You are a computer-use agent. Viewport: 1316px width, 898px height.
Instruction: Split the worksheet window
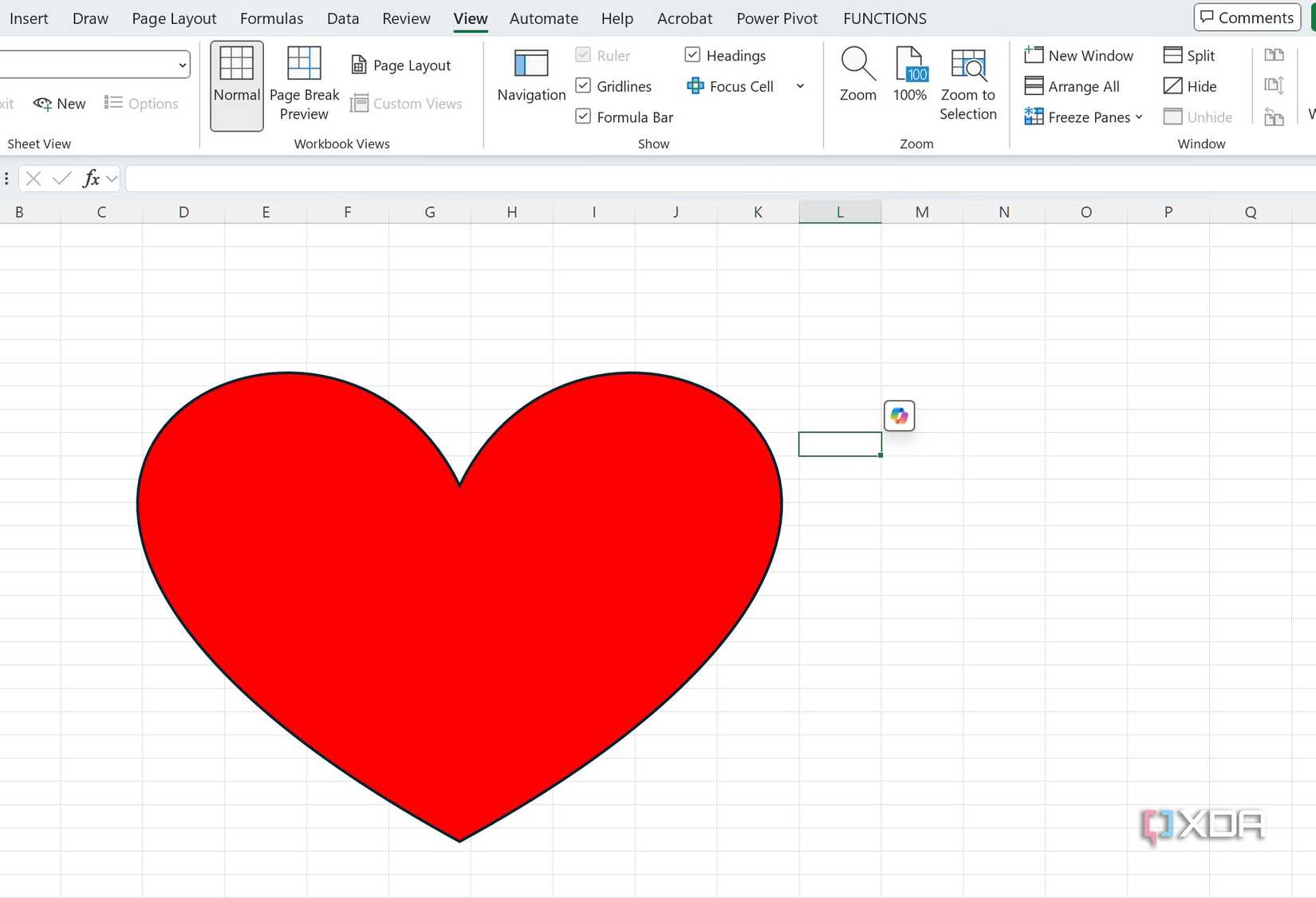coord(1189,55)
